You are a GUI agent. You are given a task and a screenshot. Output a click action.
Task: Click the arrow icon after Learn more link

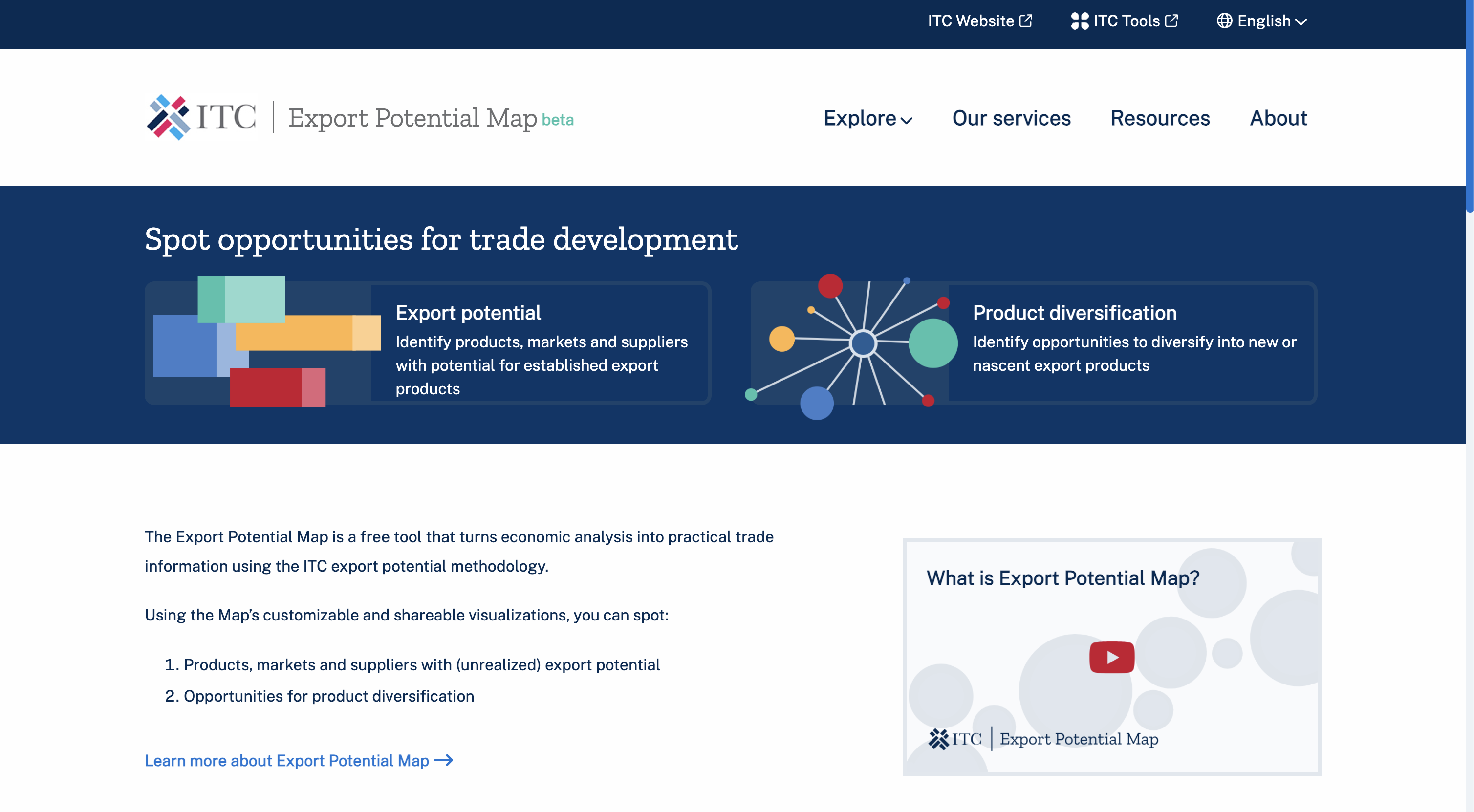click(x=444, y=760)
